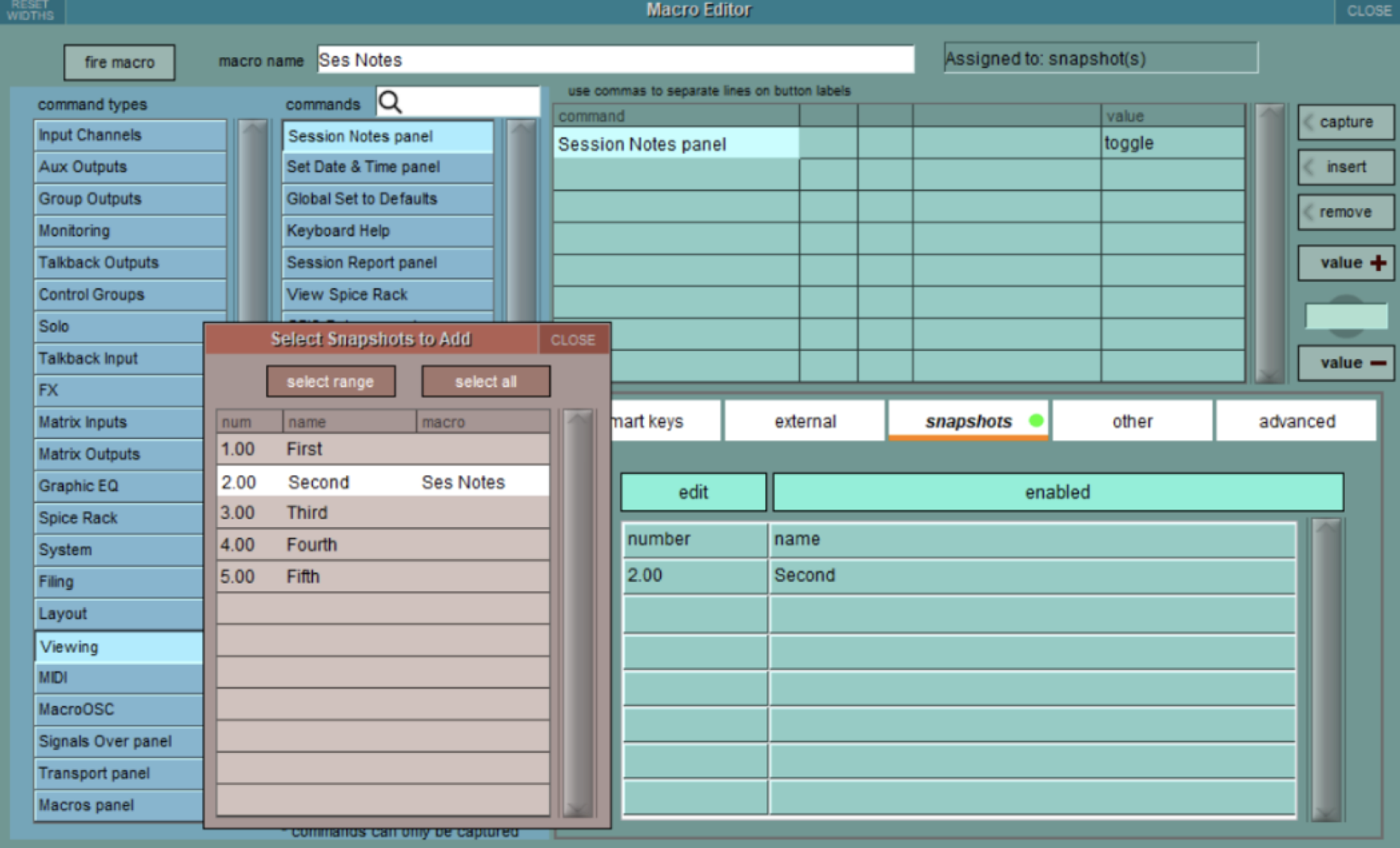Click the capture arrow button

click(1345, 122)
